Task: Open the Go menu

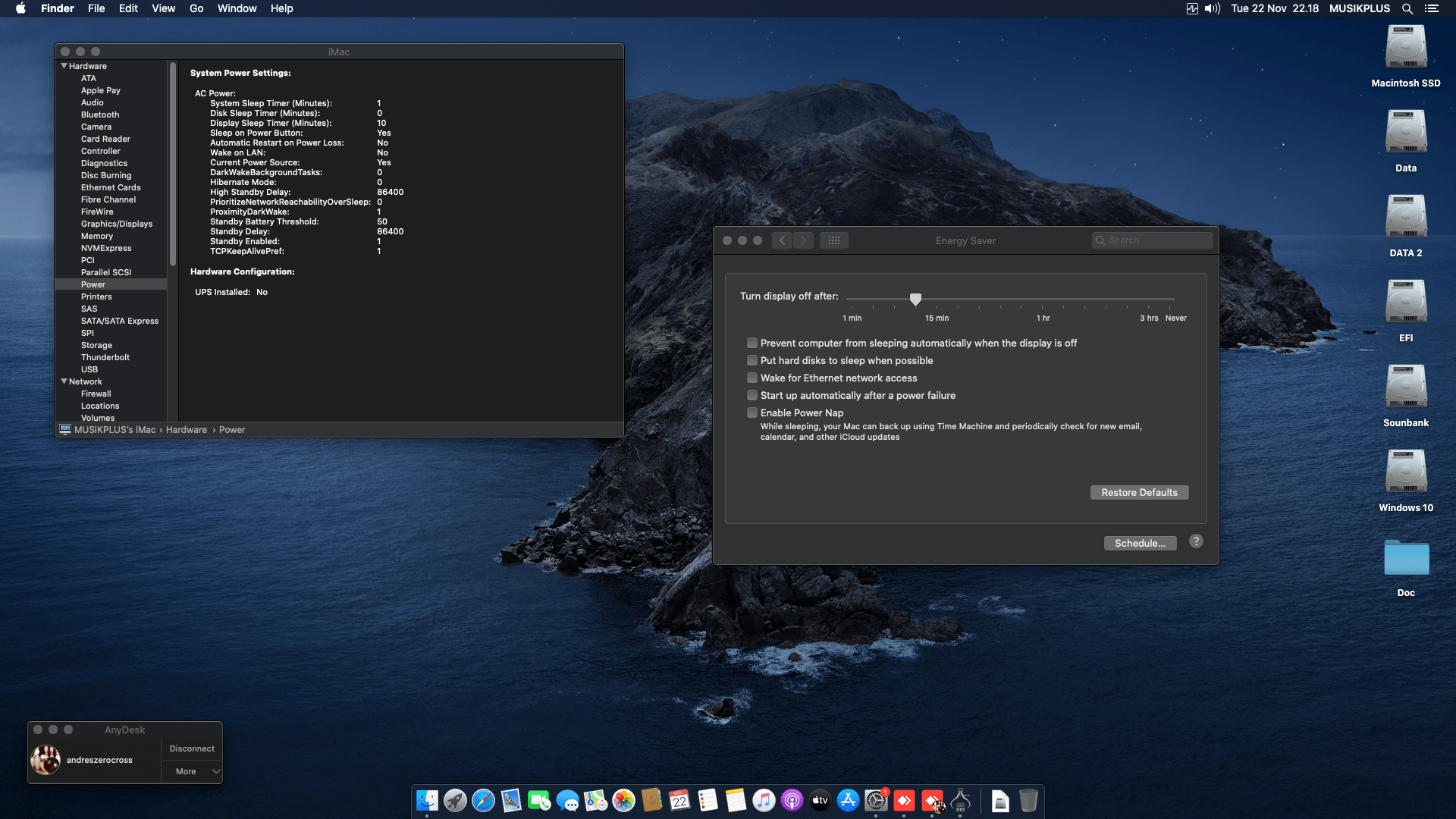Action: click(196, 8)
